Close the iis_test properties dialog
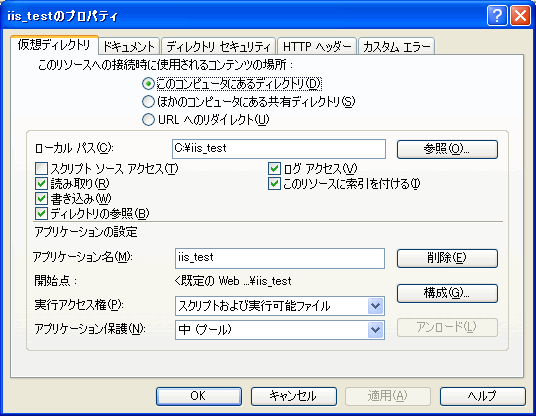Viewport: 536px width, 416px height. click(x=520, y=16)
